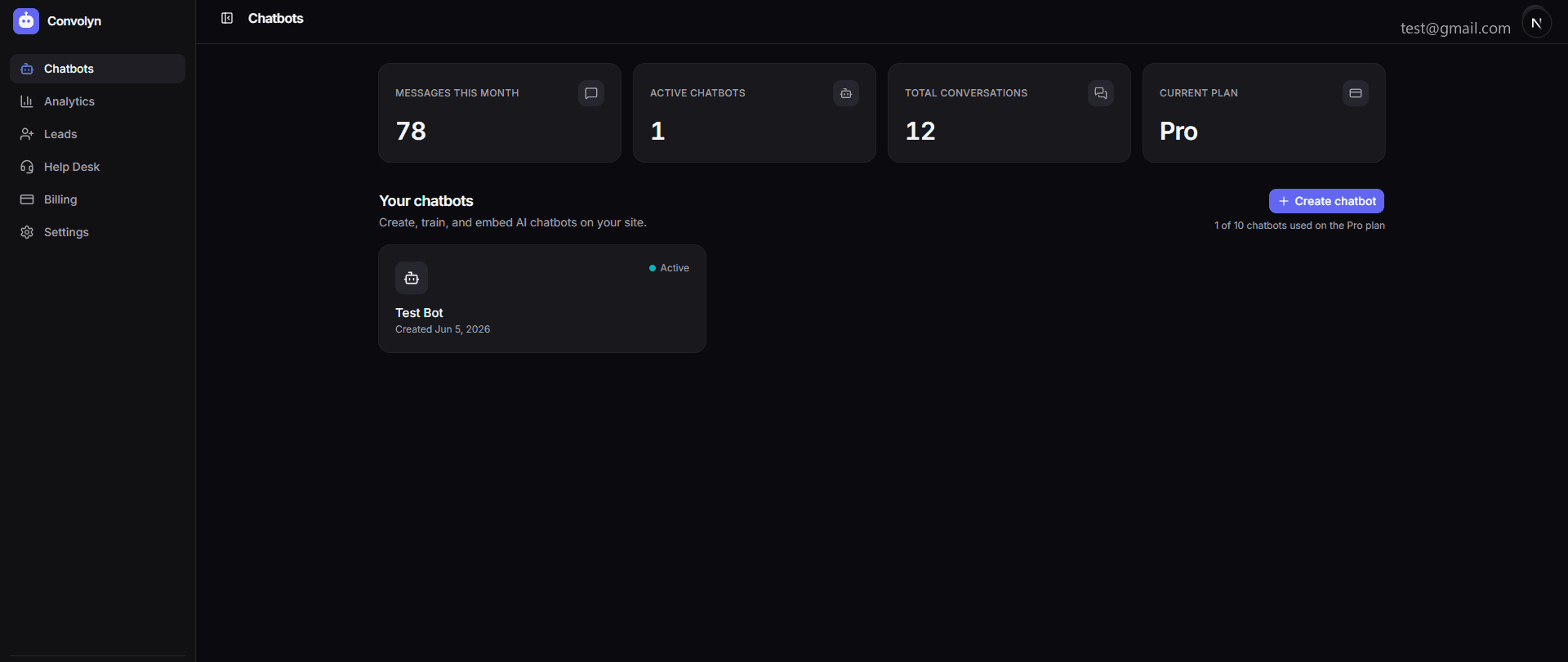
Task: Click the 'TOTAL CONVERSATIONS' label
Action: click(x=966, y=93)
